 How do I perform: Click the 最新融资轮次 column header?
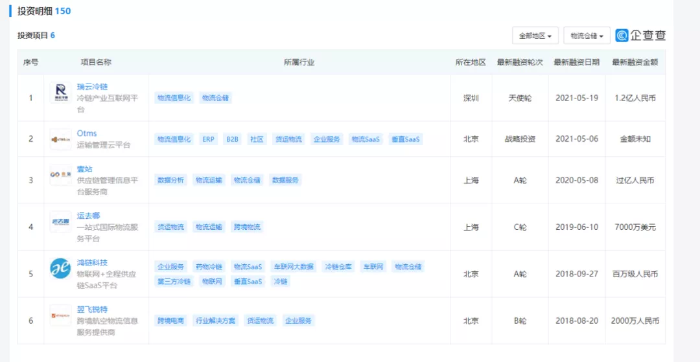[x=520, y=62]
